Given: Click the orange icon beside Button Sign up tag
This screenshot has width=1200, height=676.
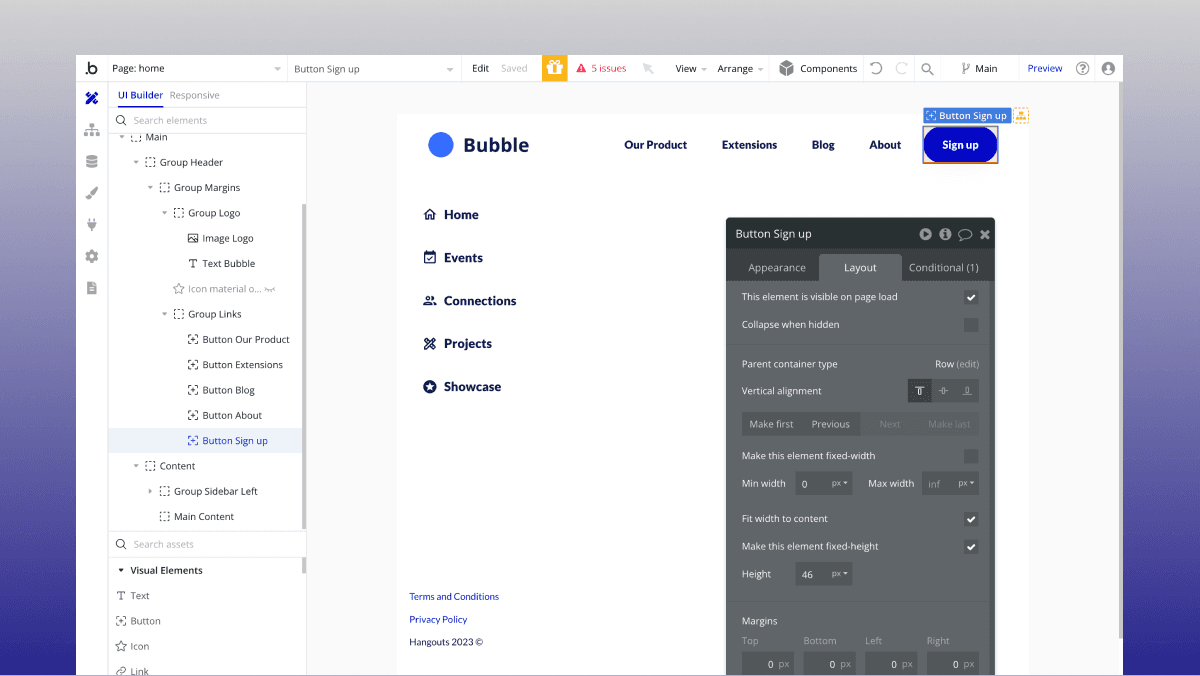Looking at the screenshot, I should 1021,115.
